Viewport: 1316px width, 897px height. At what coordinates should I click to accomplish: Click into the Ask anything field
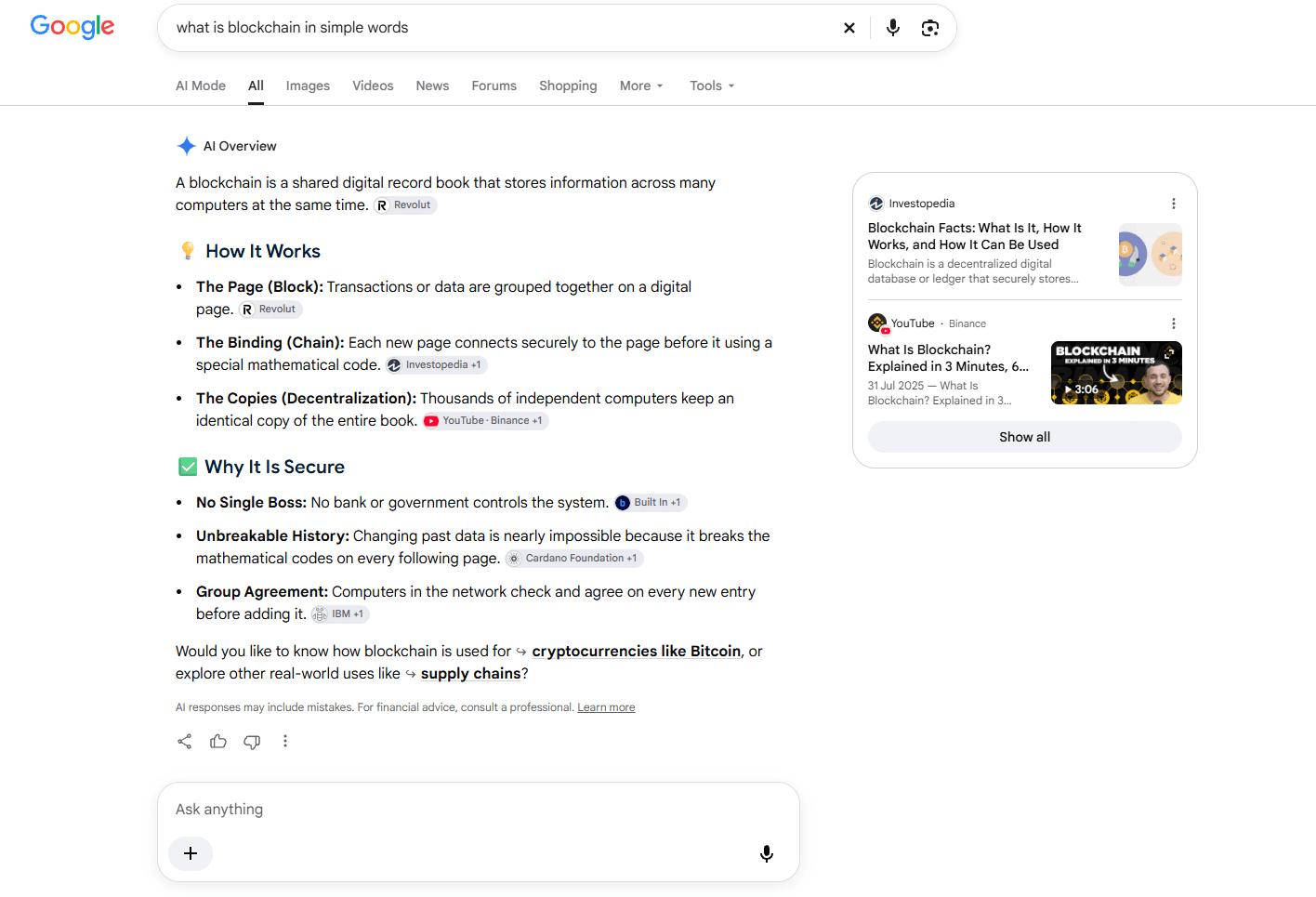(x=479, y=810)
